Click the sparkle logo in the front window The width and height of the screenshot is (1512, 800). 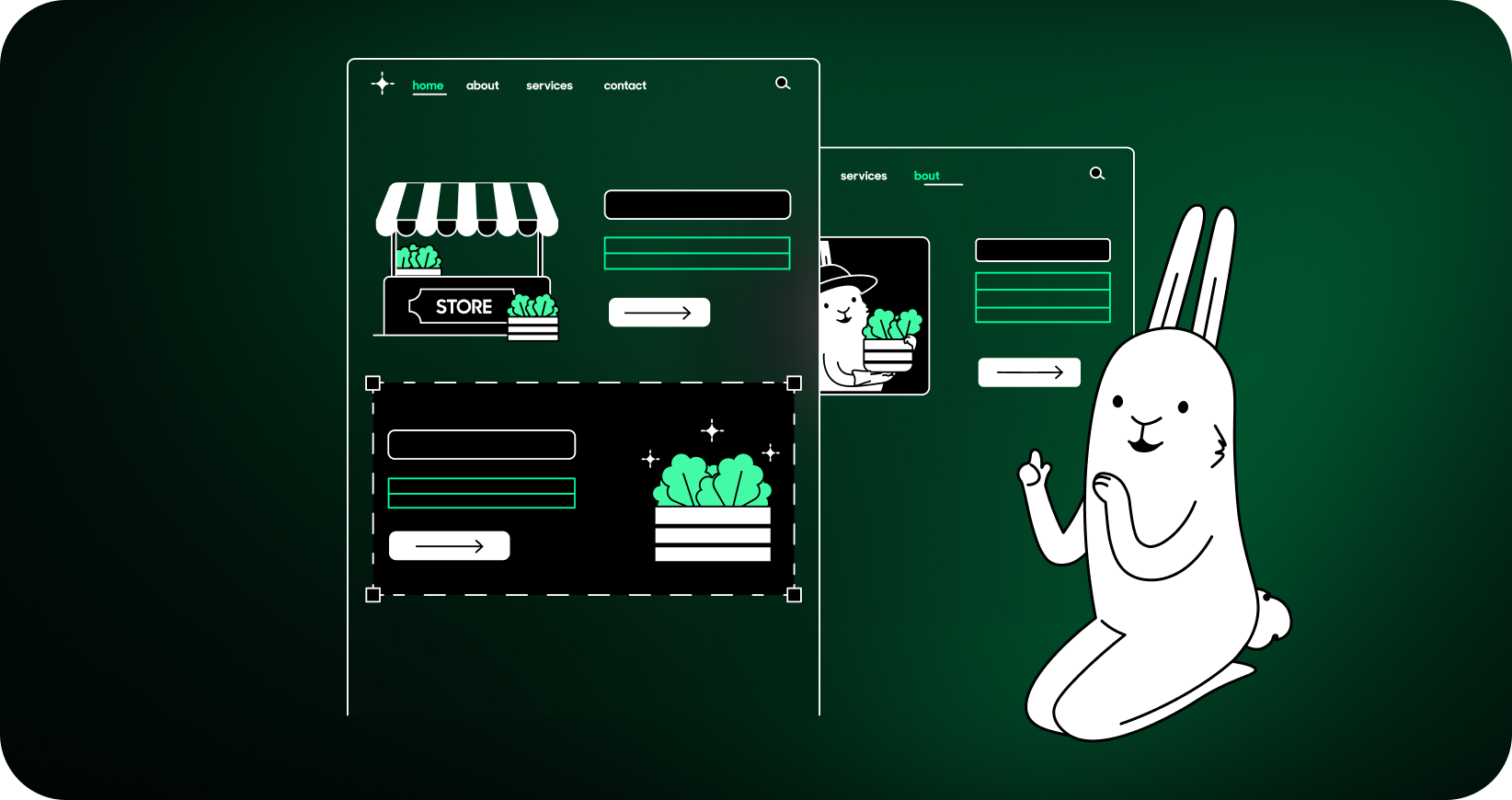point(383,84)
